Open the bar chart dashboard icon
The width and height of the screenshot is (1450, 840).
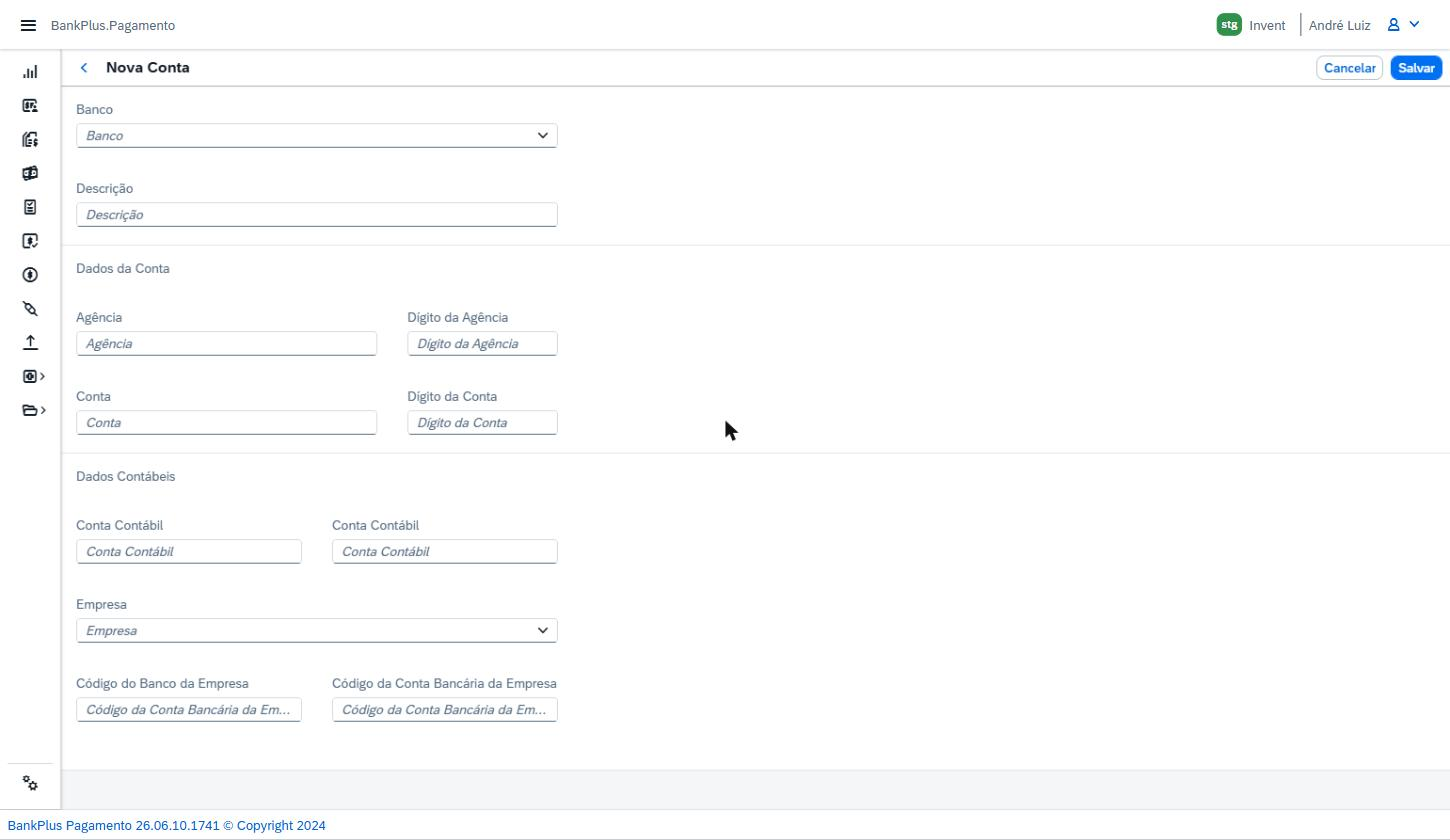click(30, 72)
